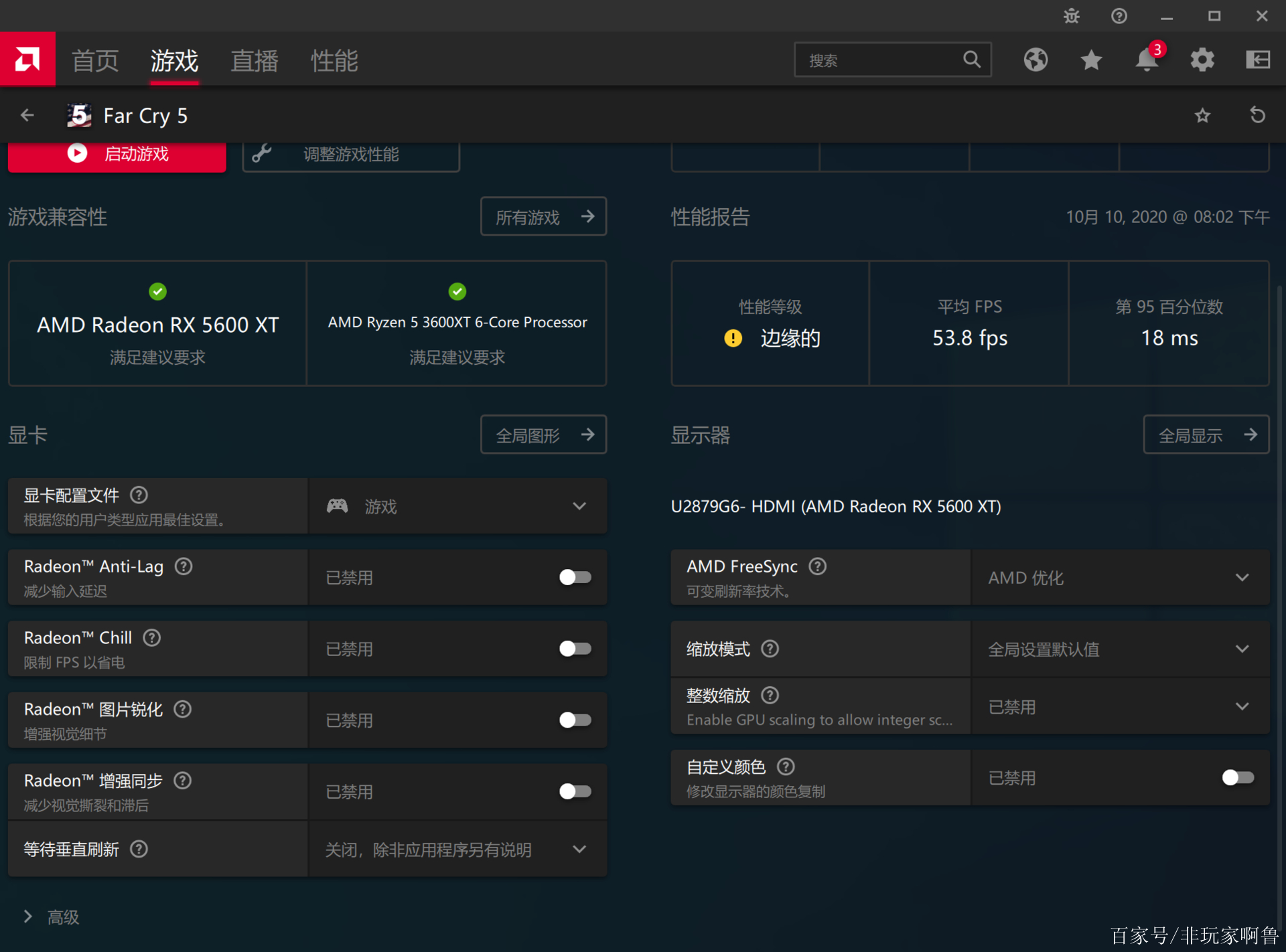
Task: Click the AMD logo home icon
Action: 27,60
